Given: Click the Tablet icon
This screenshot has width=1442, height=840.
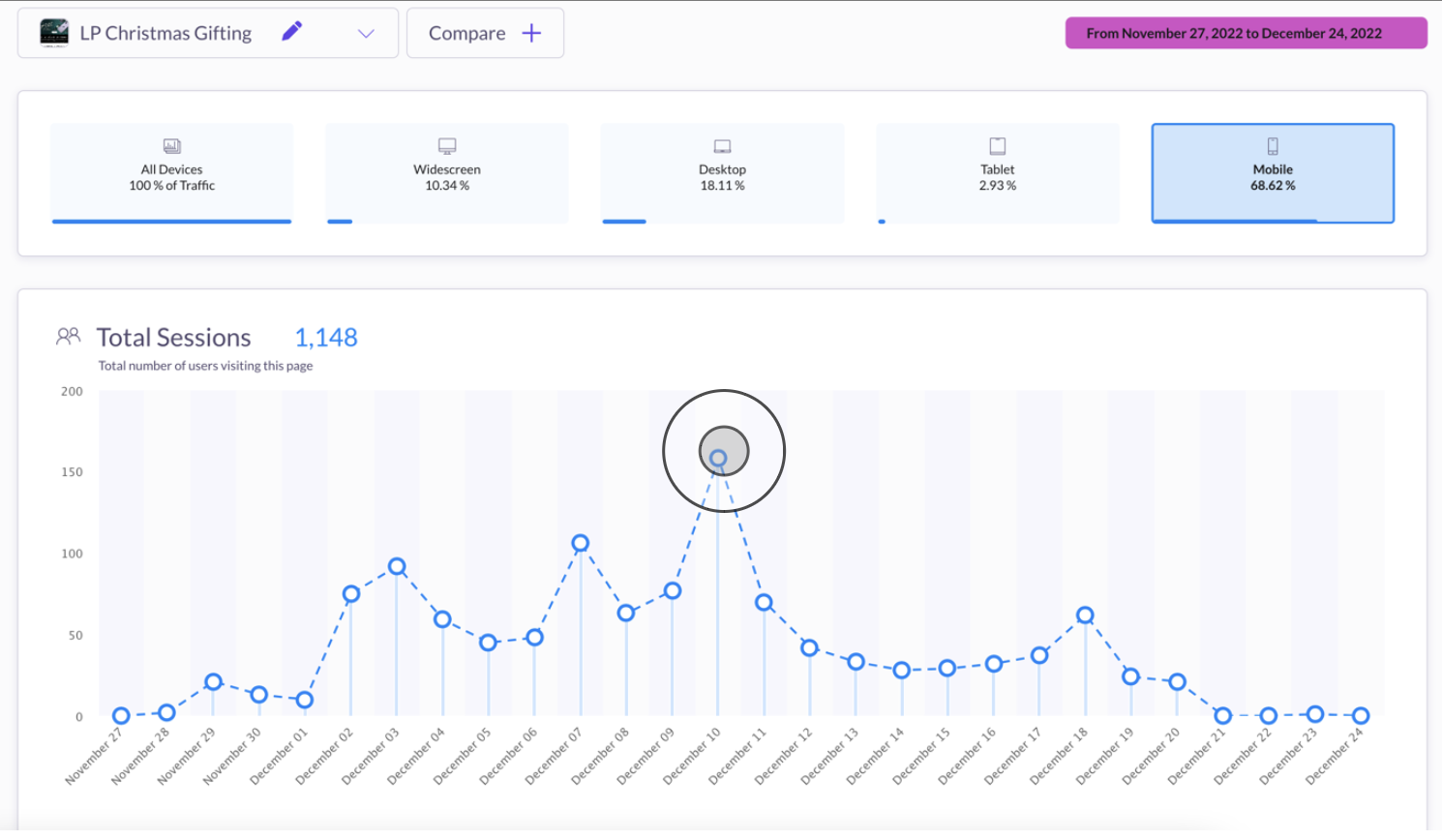Looking at the screenshot, I should click(998, 146).
